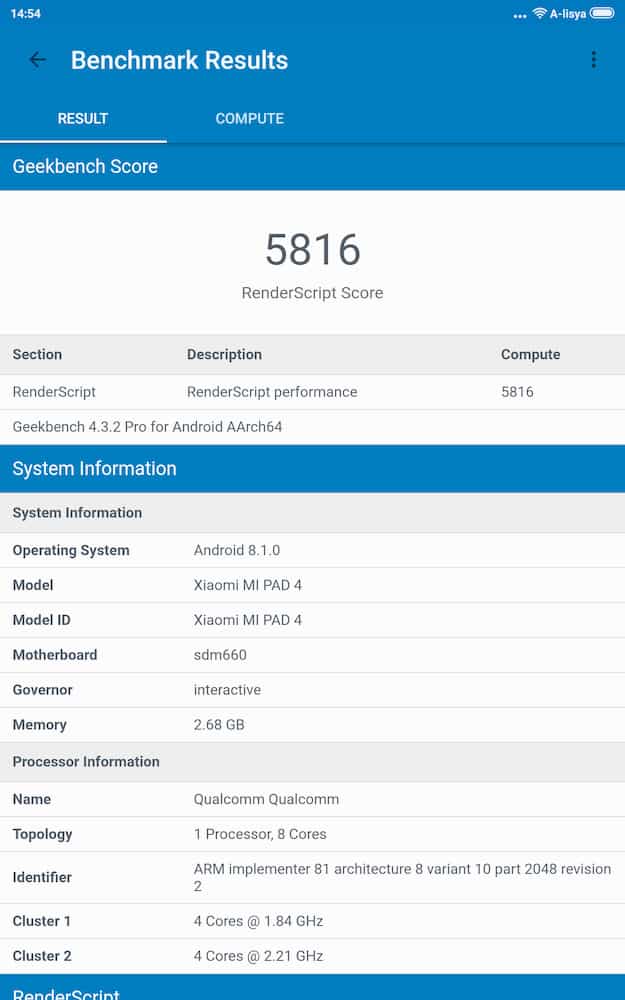Tap the Motherboard sdm660 row
The image size is (625, 1000).
tap(312, 655)
